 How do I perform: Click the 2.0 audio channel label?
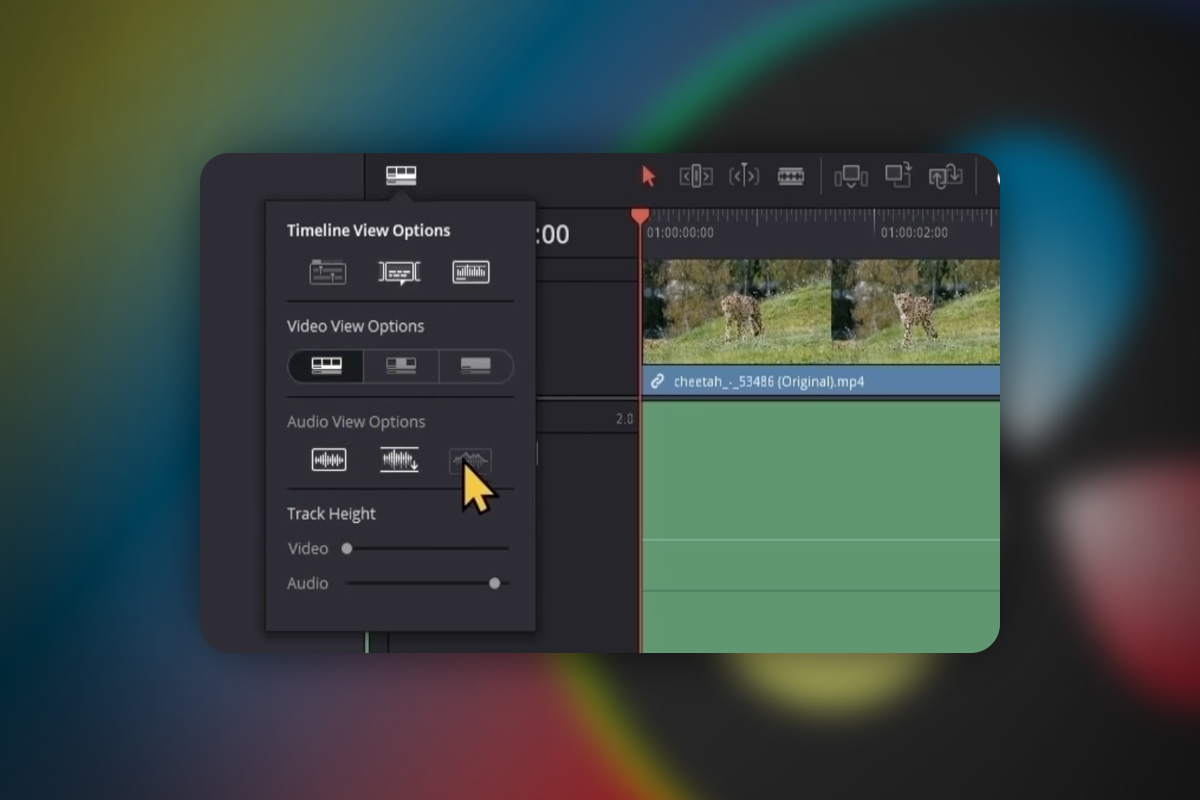[624, 420]
